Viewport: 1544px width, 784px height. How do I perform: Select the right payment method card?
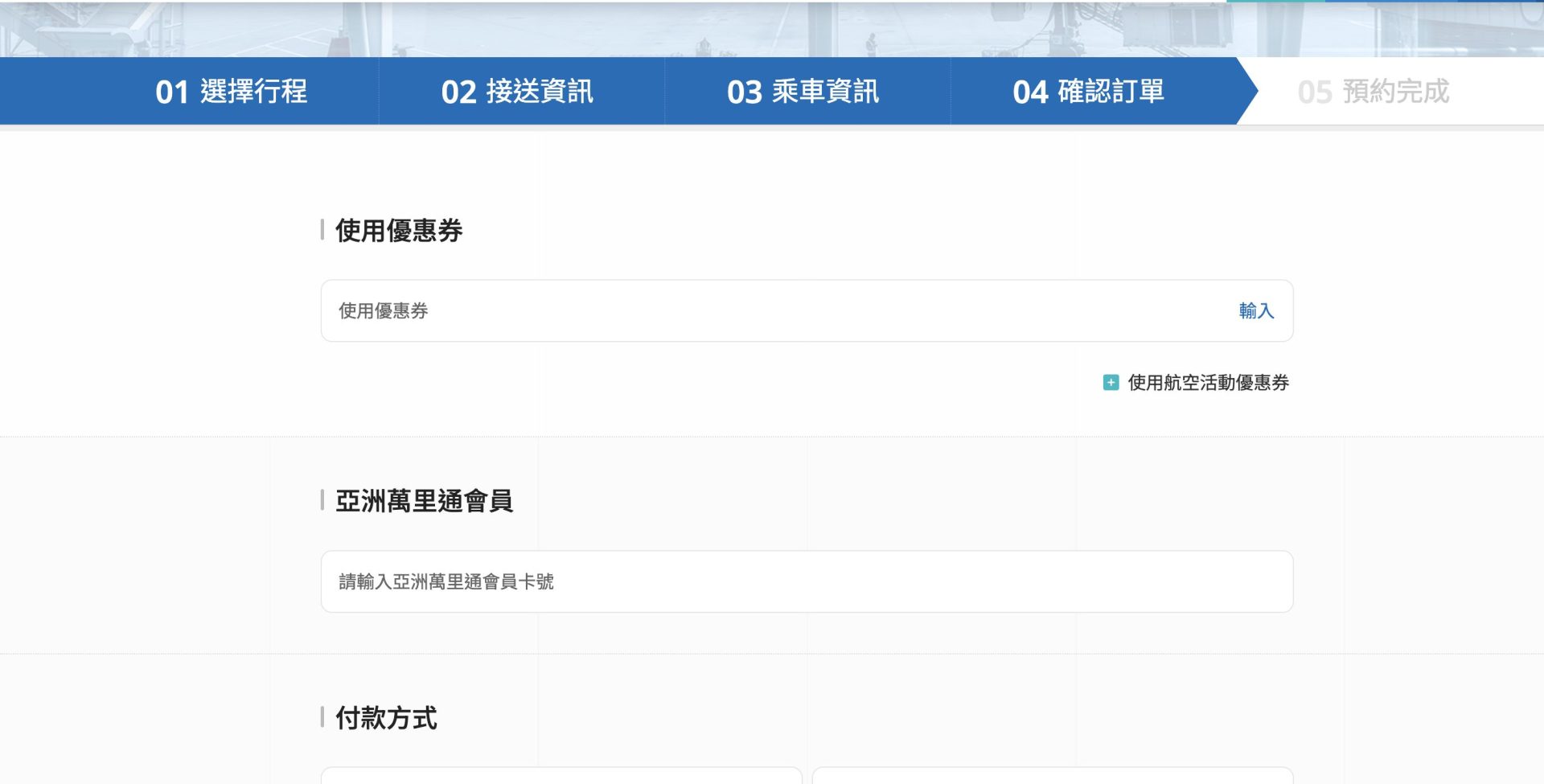coord(1052,776)
